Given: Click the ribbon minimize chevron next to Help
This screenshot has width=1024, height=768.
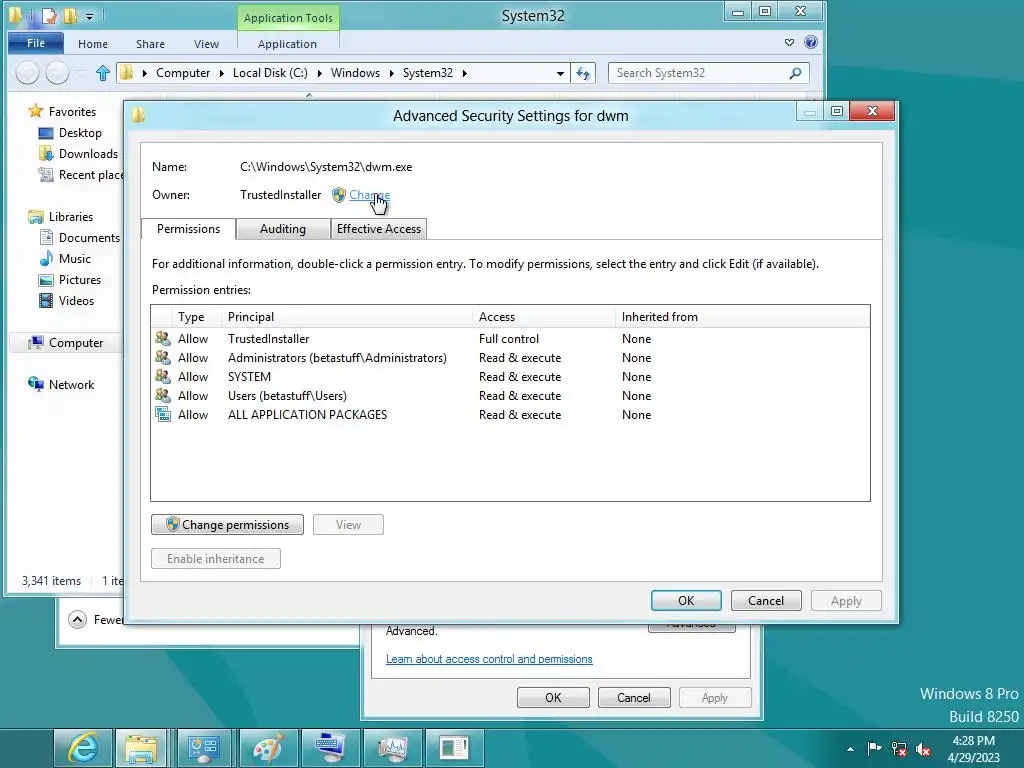Looking at the screenshot, I should pos(790,42).
